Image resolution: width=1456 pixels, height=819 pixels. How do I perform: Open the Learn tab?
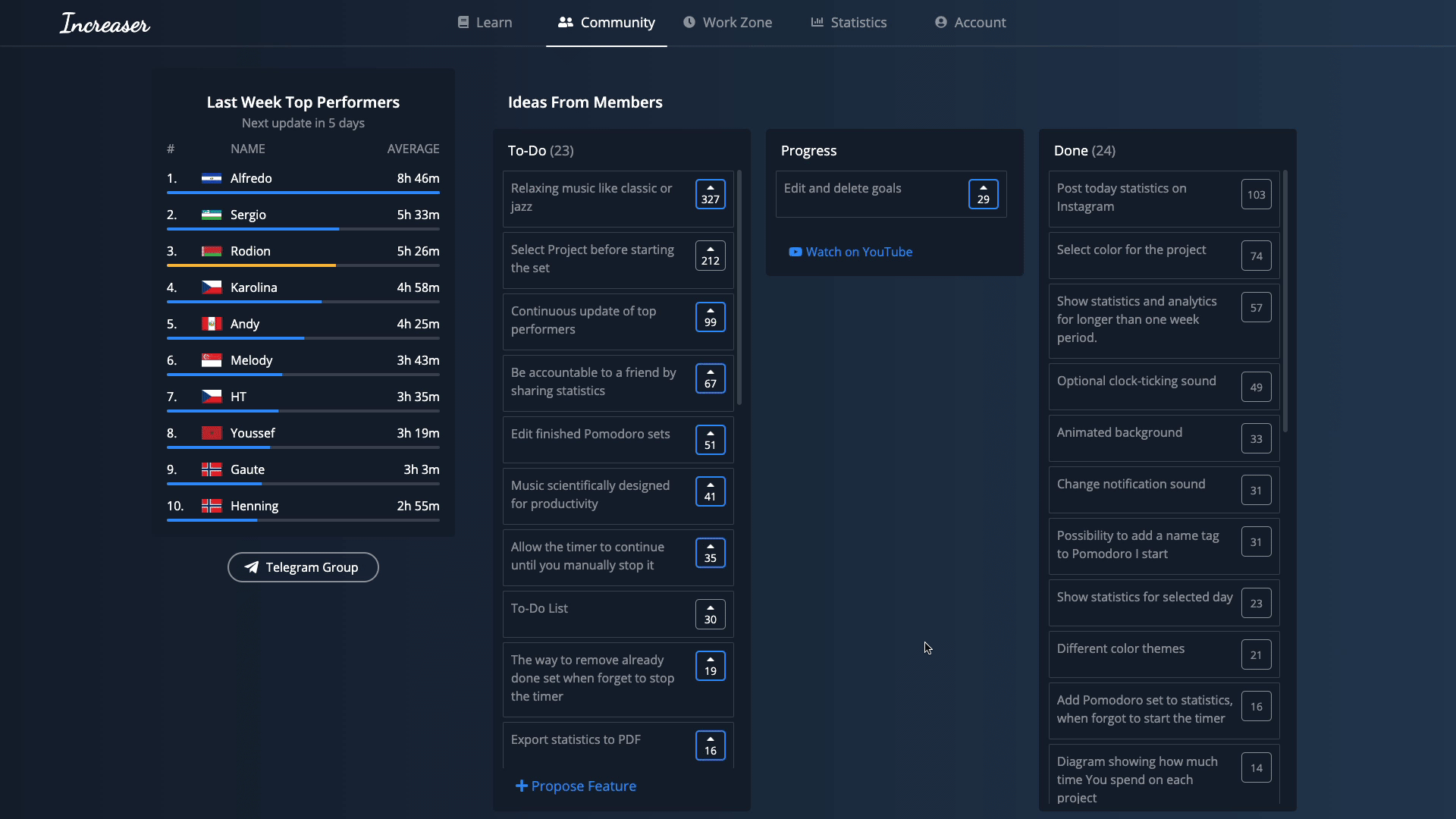(x=485, y=23)
